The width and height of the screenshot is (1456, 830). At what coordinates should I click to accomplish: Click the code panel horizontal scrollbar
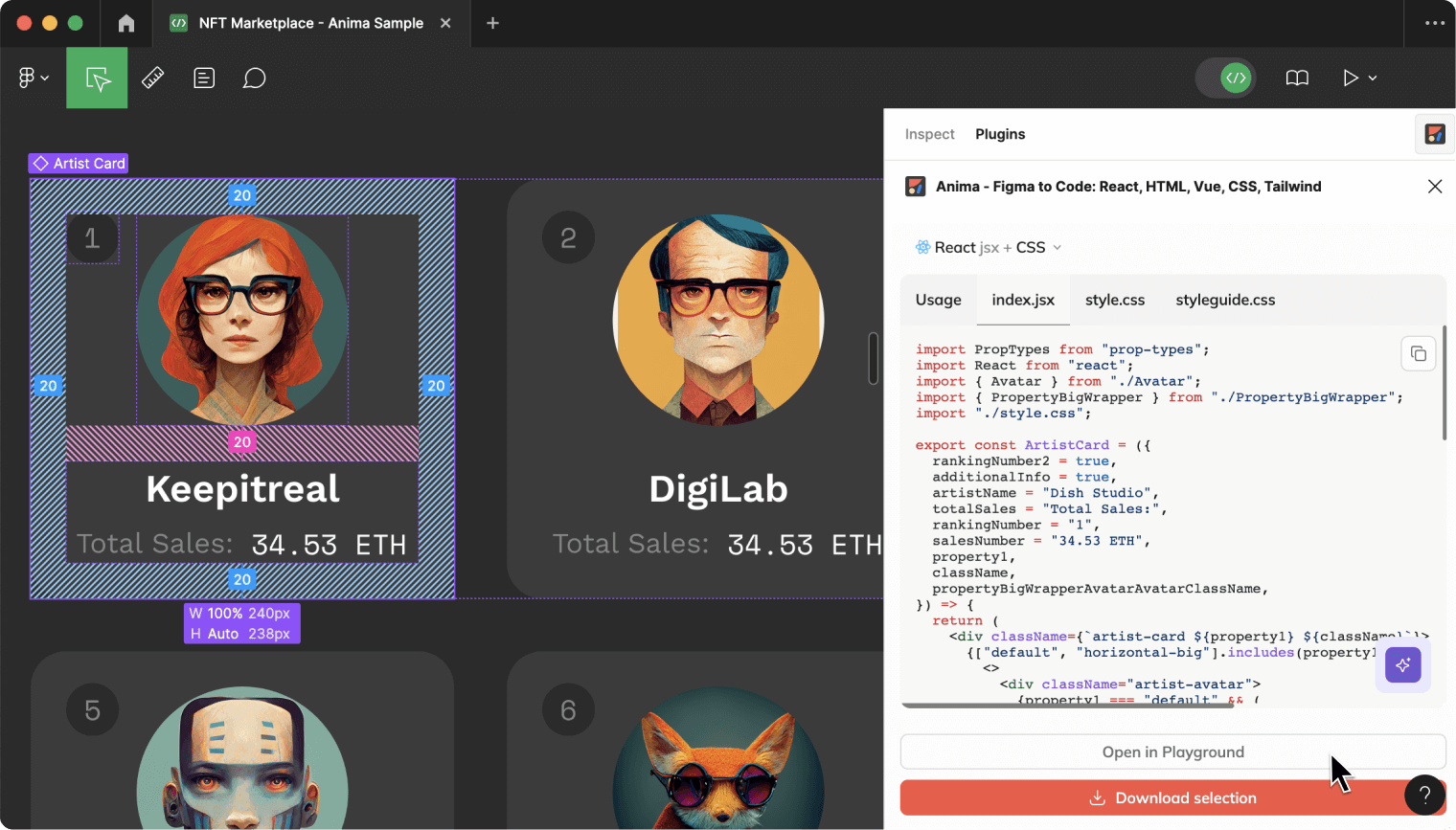(x=1067, y=706)
